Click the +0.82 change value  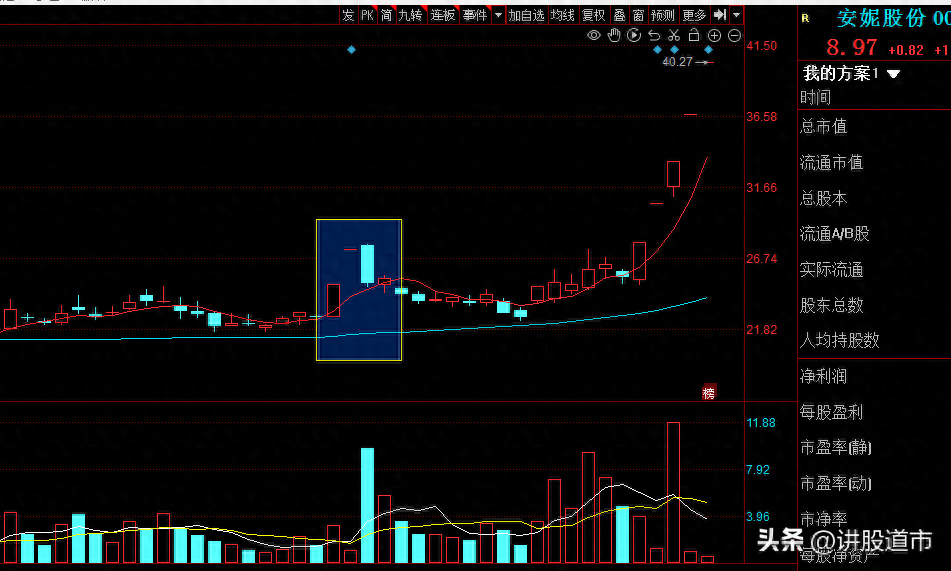click(906, 50)
